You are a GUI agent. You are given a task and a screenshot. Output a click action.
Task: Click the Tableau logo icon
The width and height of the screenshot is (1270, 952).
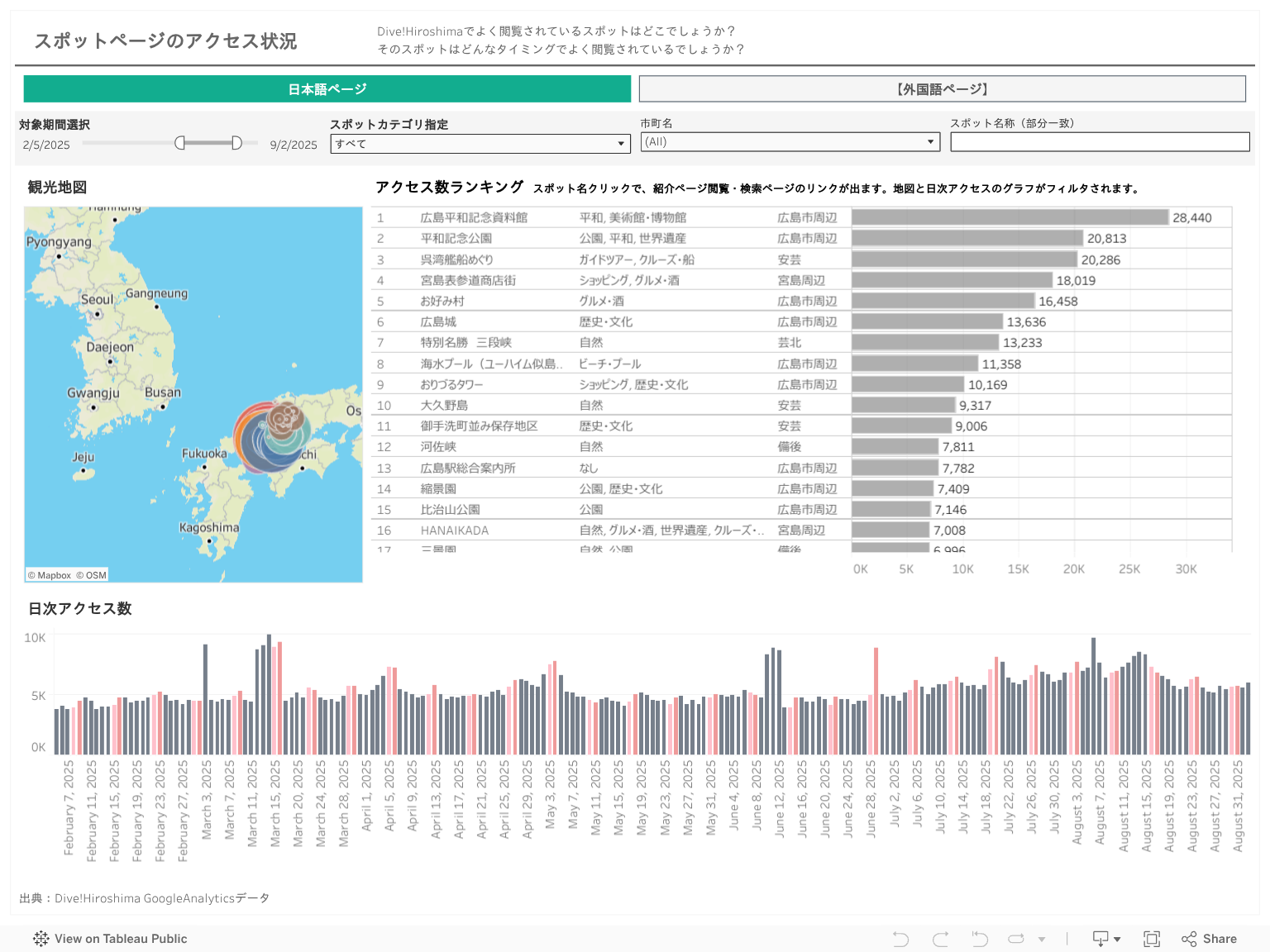coord(41,939)
